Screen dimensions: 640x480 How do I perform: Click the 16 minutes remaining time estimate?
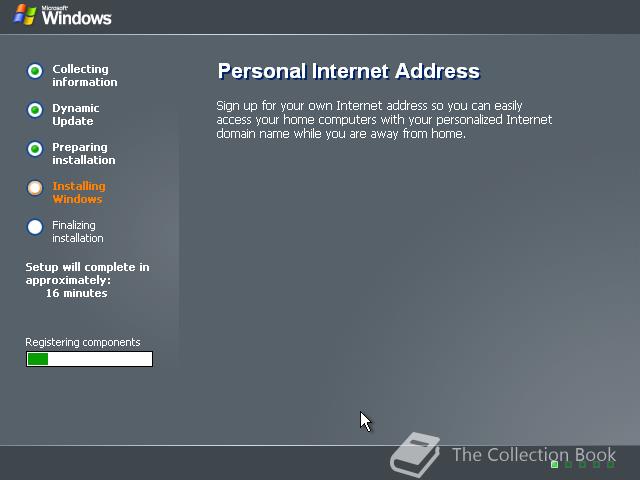[x=76, y=293]
